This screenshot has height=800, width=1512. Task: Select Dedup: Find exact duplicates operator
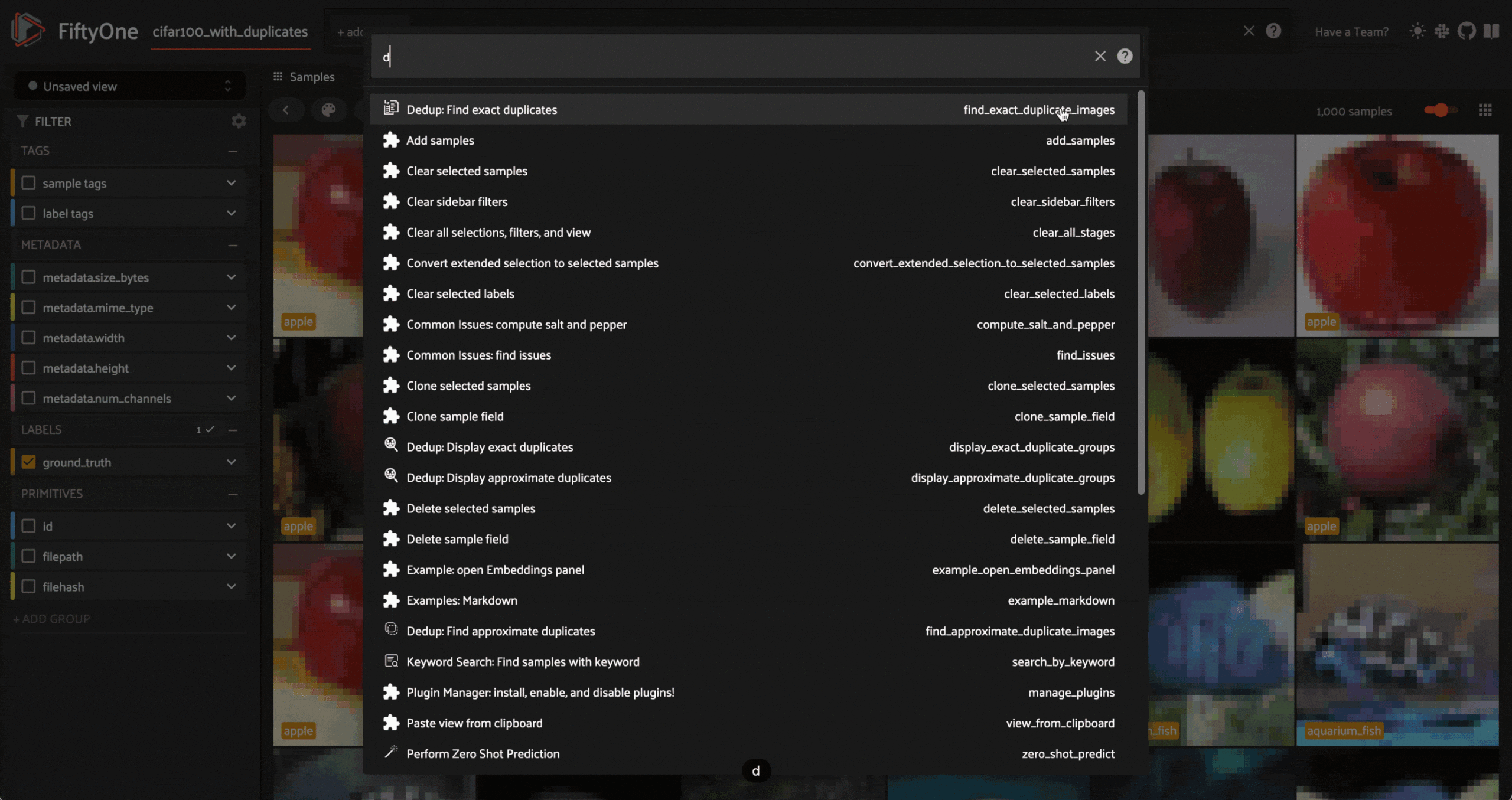click(x=482, y=110)
